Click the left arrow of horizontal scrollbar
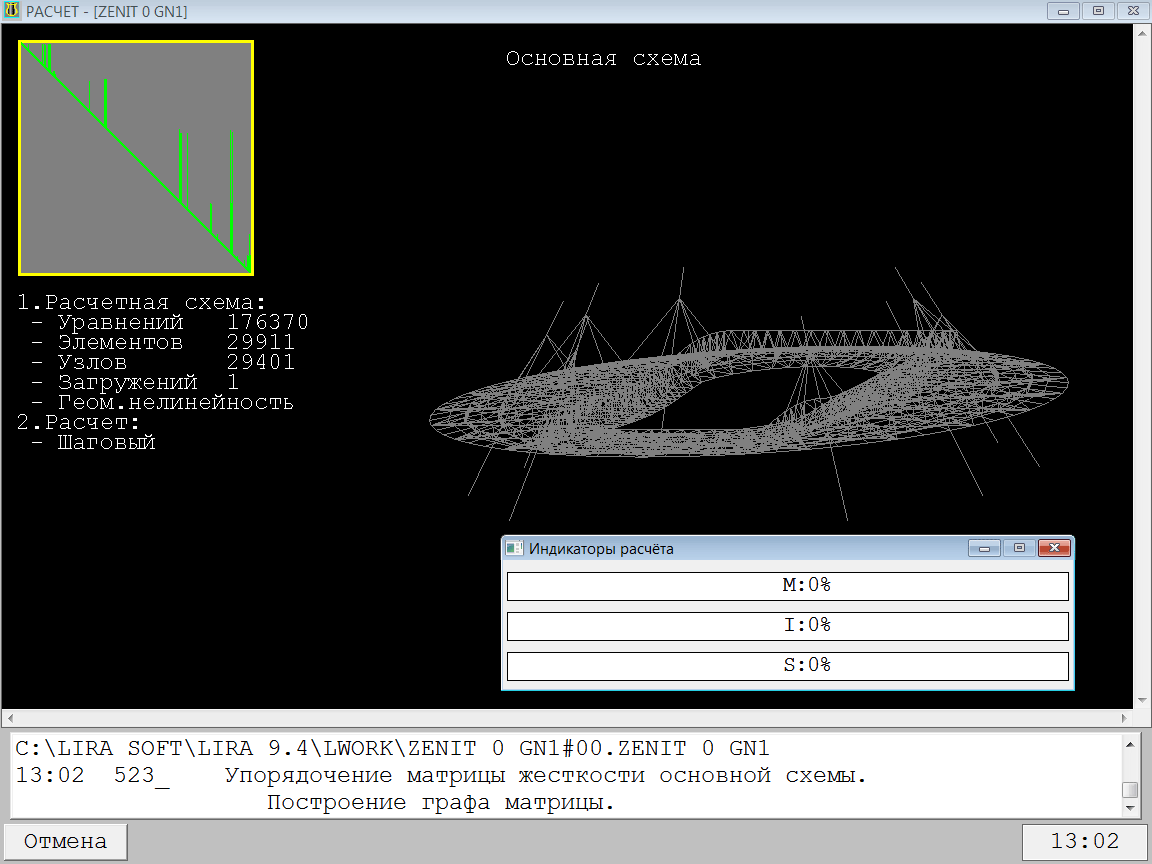1152x864 pixels. 10,718
